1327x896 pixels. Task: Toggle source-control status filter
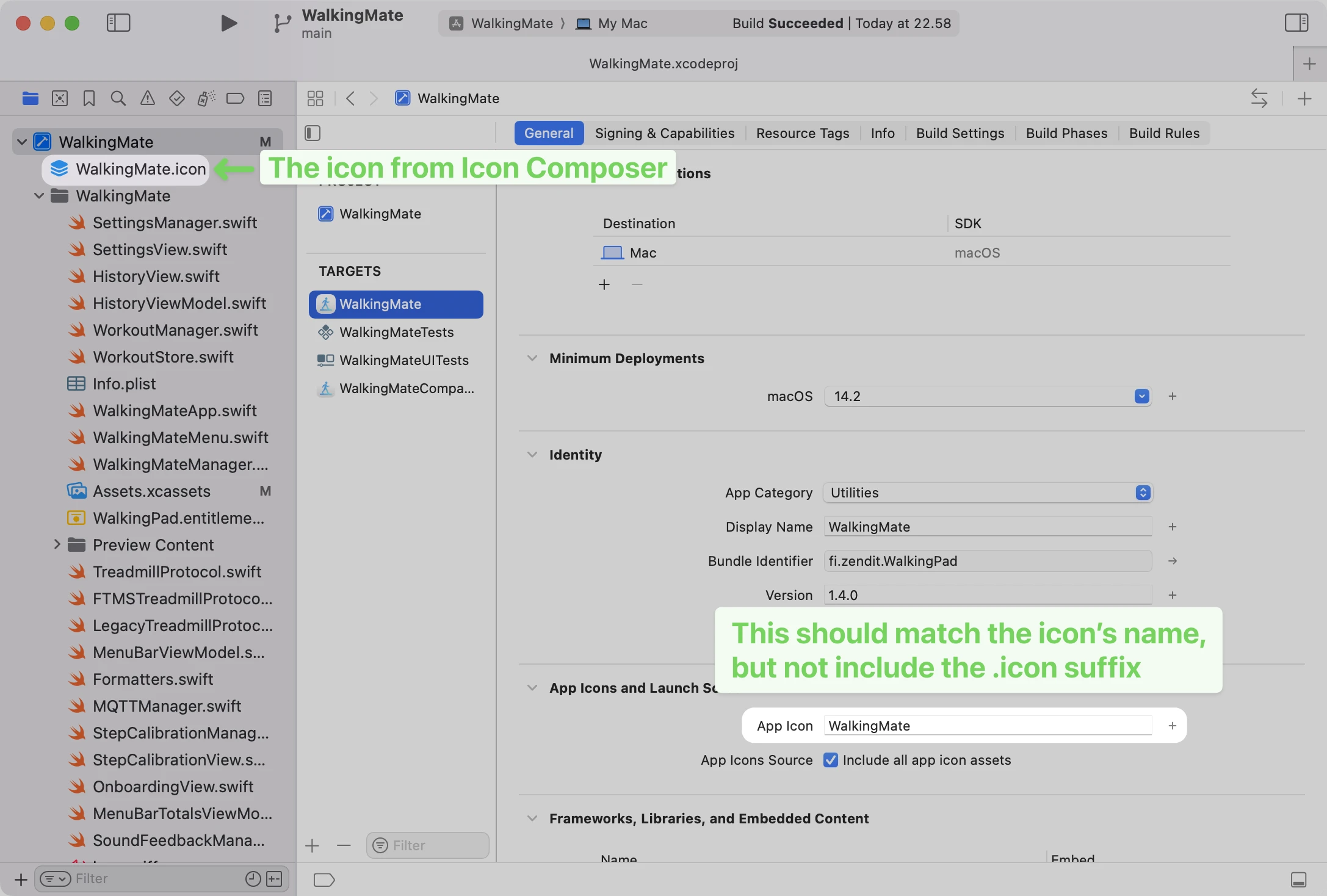click(275, 879)
